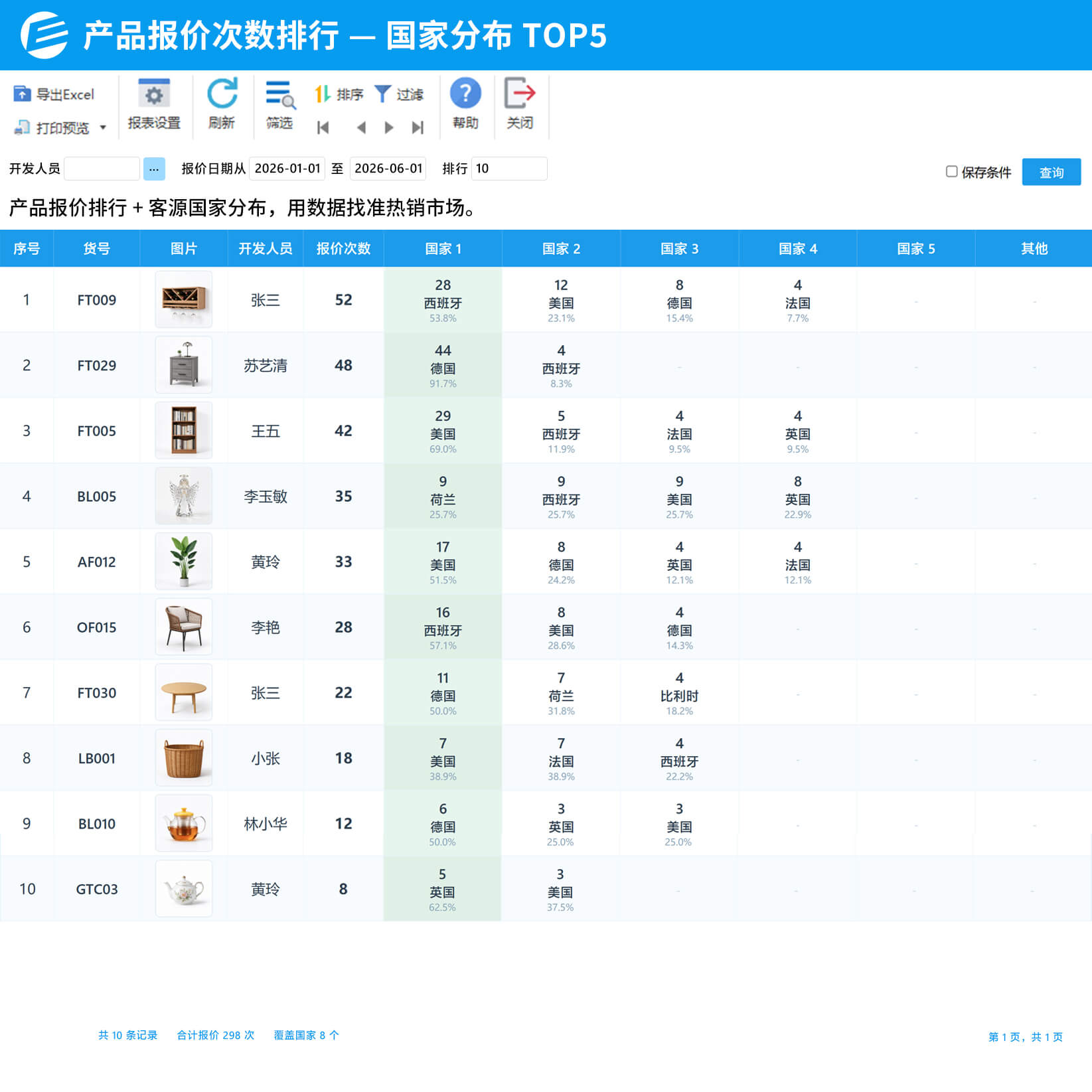1092x1092 pixels.
Task: Click the 第 1 页，共 1 页 indicator
Action: coord(1025,1037)
